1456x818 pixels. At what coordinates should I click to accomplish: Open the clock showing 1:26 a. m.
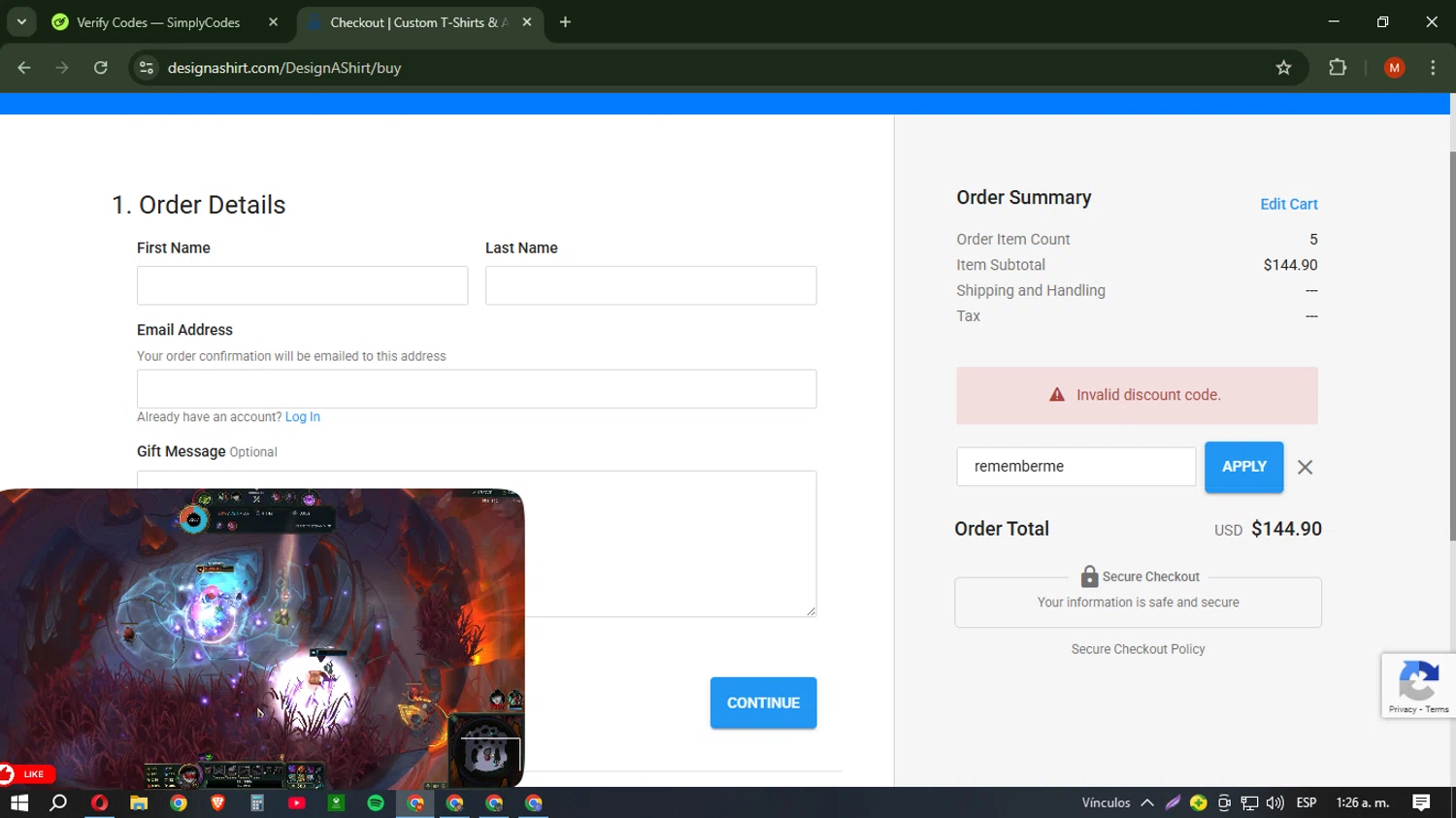(x=1363, y=802)
